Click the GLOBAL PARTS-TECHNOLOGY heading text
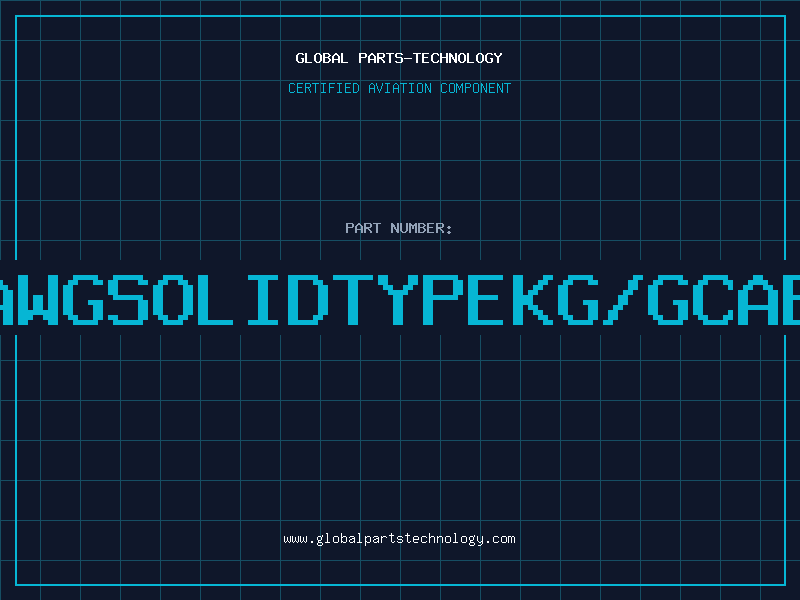 [x=399, y=58]
